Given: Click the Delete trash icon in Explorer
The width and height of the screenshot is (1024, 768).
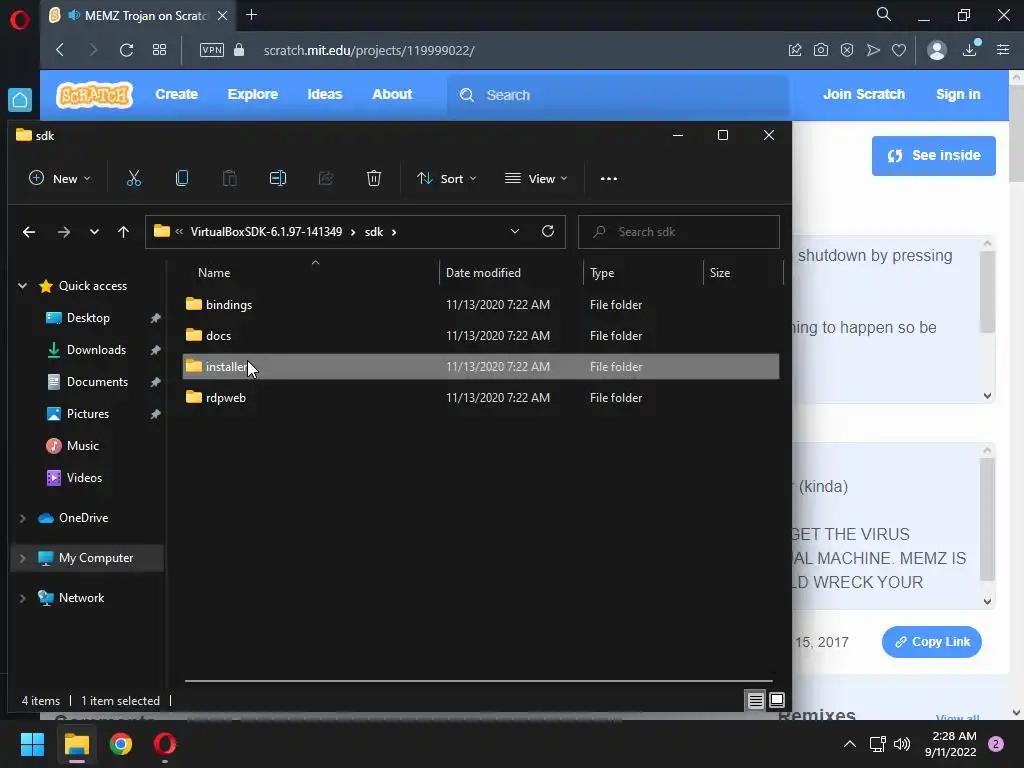Looking at the screenshot, I should (374, 178).
